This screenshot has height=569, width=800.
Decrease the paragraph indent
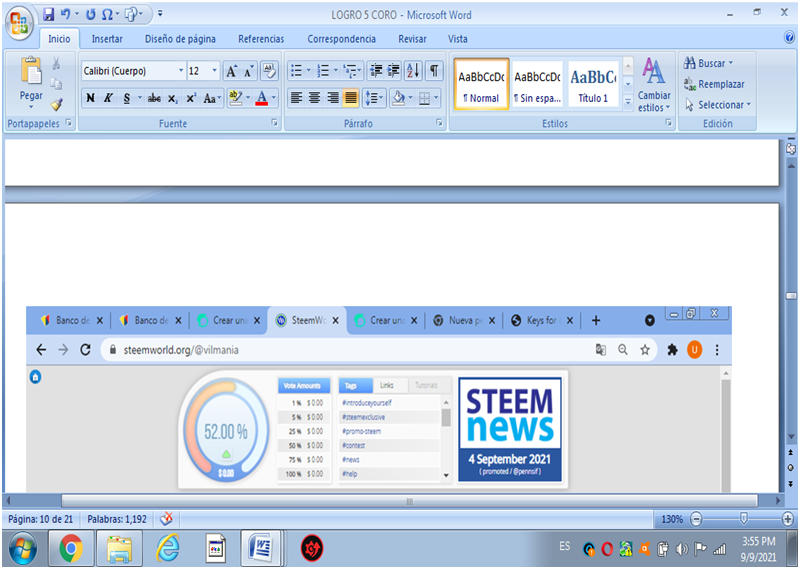pyautogui.click(x=376, y=70)
